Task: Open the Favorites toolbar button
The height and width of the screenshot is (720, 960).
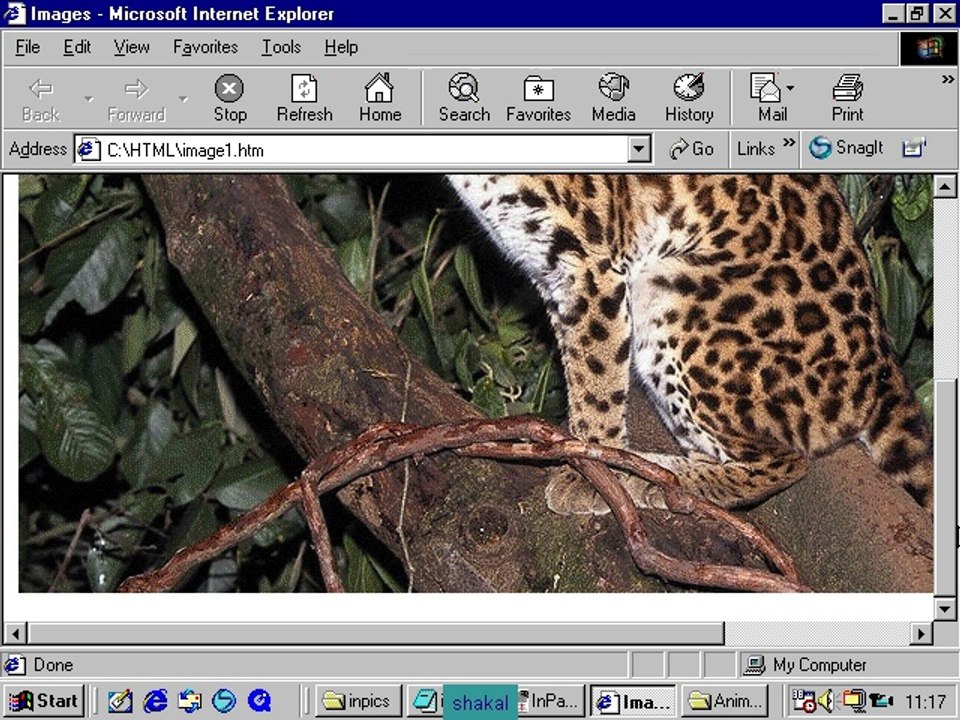Action: click(538, 98)
